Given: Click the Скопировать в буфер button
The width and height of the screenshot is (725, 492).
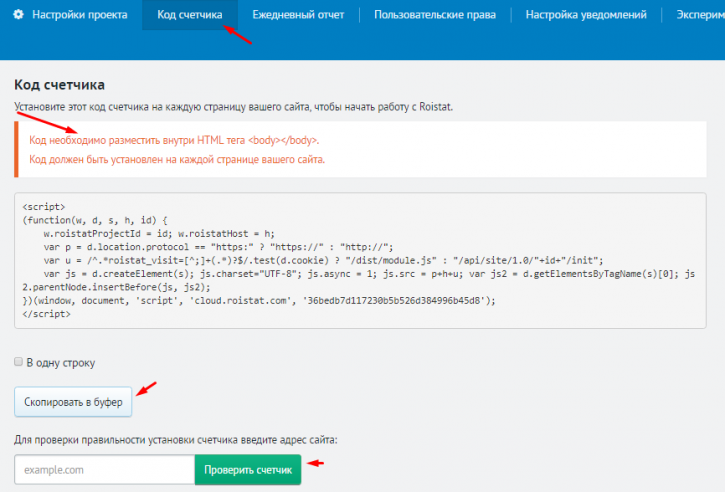Looking at the screenshot, I should 73,402.
